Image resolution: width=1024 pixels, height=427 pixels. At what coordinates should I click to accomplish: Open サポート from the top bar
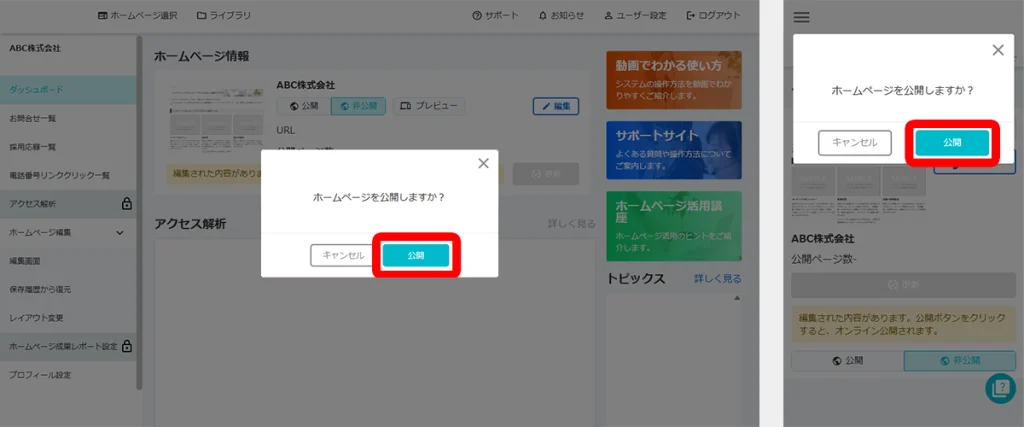495,16
